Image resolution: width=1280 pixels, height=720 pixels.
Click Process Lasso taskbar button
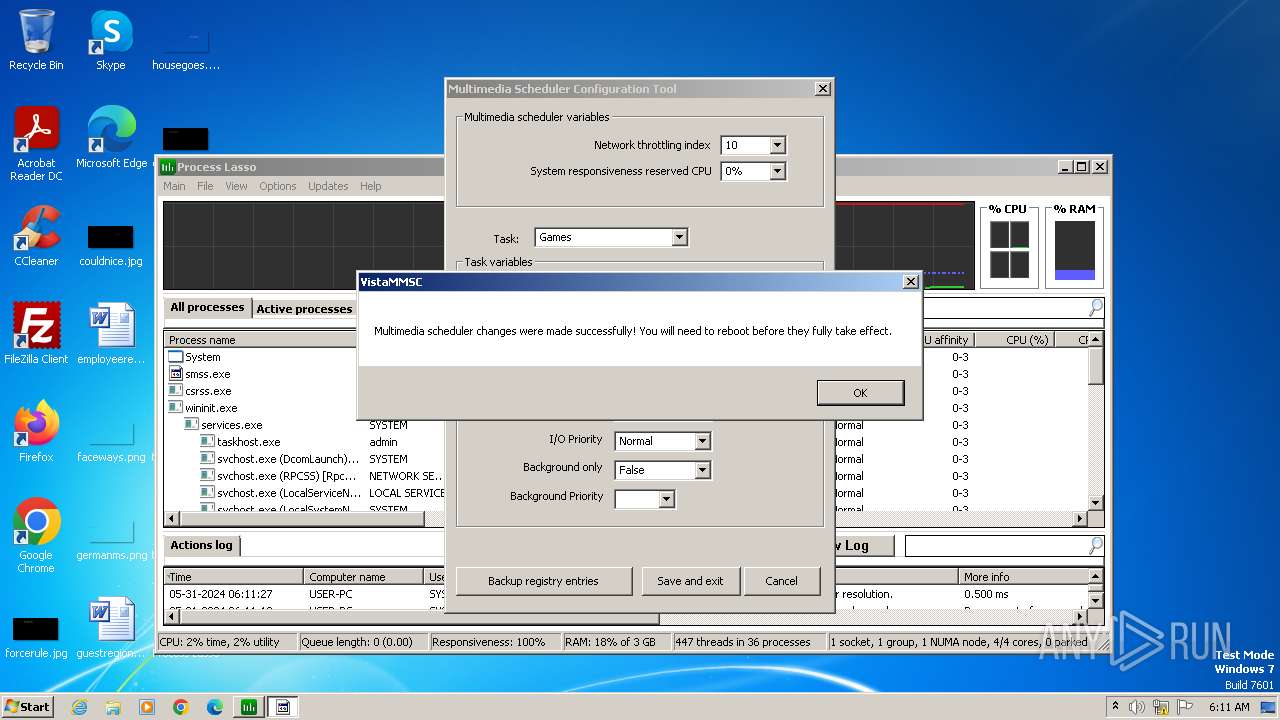249,707
